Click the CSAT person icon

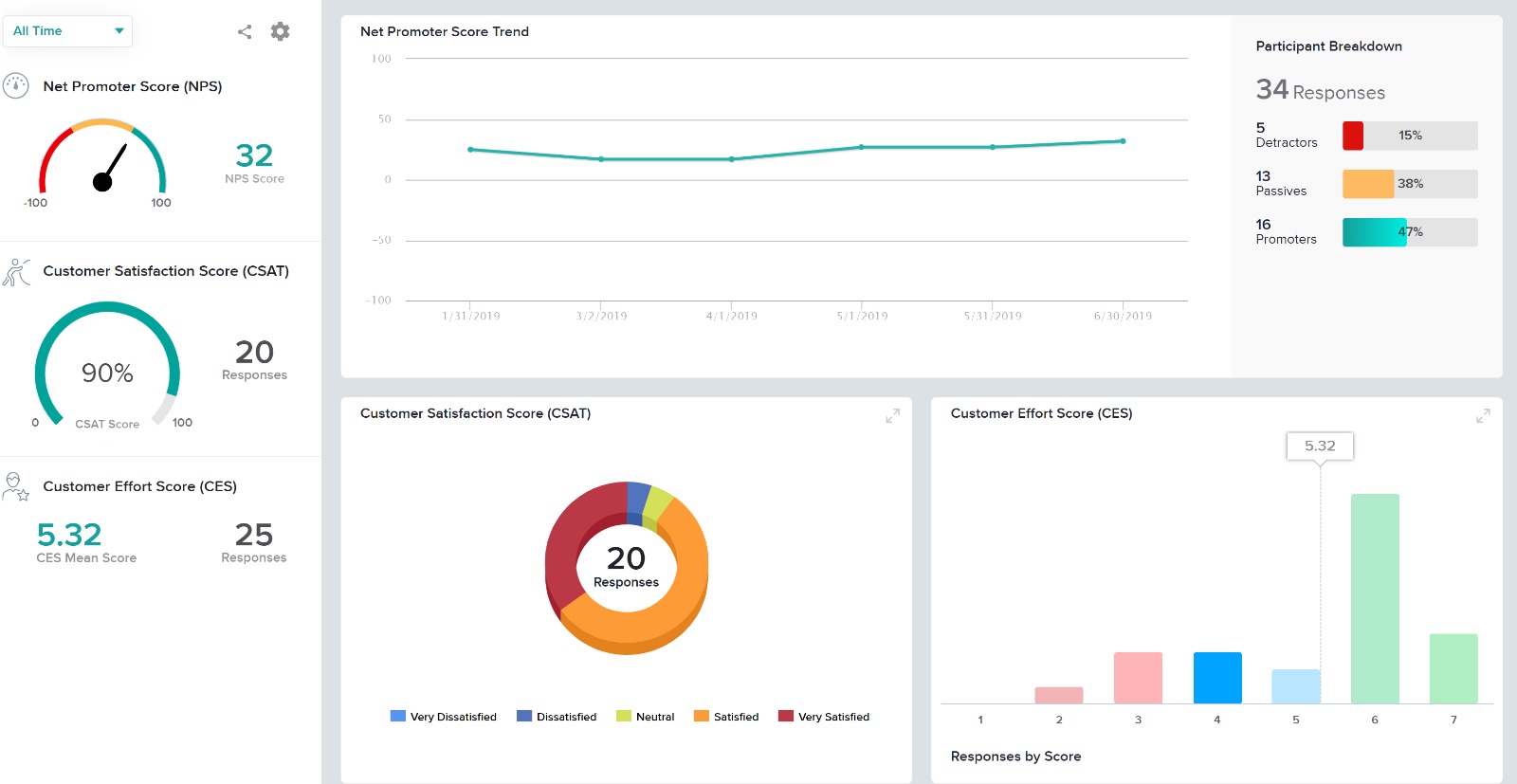coord(16,272)
